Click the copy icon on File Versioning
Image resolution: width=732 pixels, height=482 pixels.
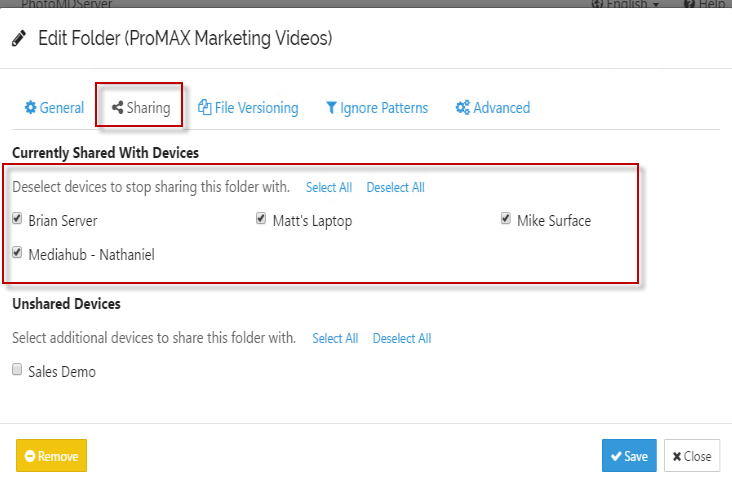click(x=204, y=107)
